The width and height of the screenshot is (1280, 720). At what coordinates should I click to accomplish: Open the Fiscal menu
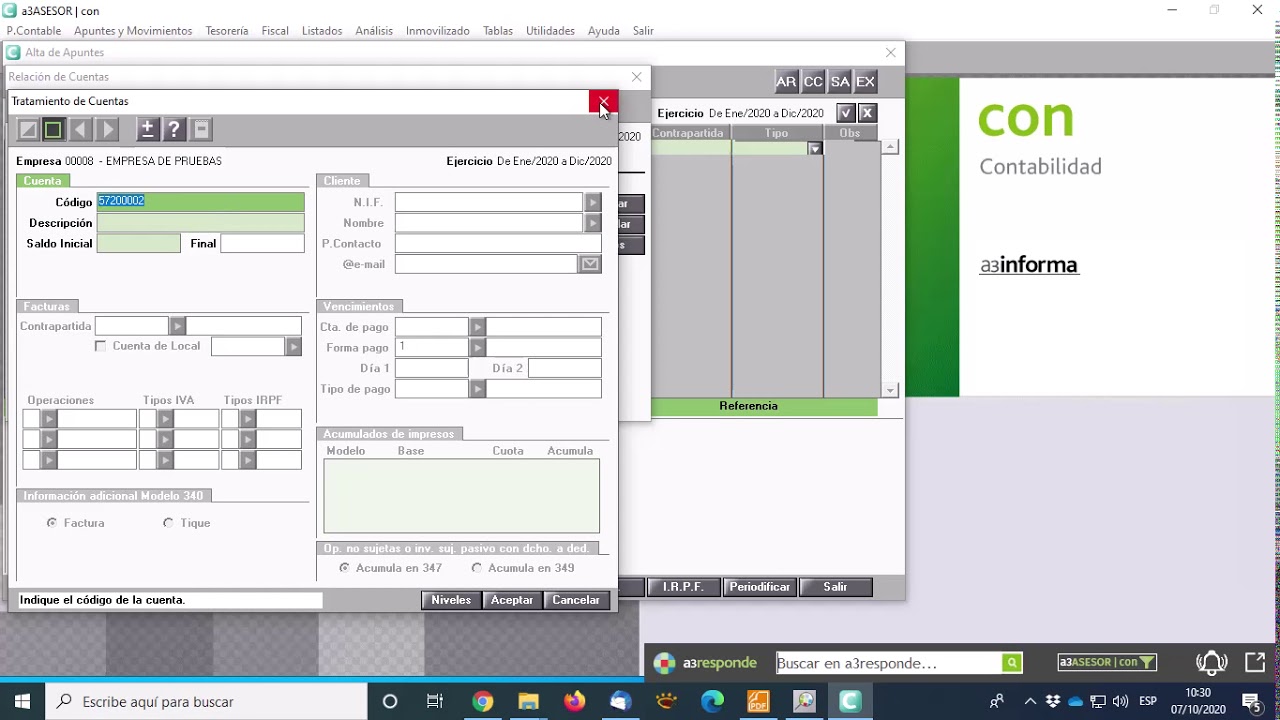275,31
